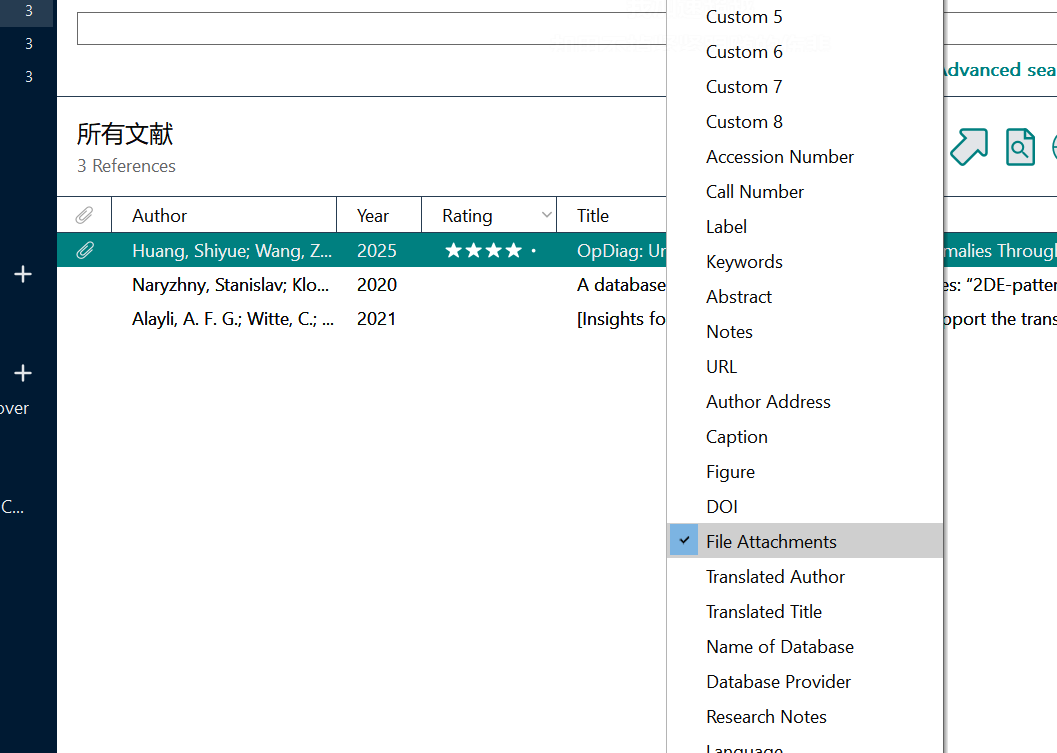Click the first plus icon in sidebar

[x=23, y=274]
